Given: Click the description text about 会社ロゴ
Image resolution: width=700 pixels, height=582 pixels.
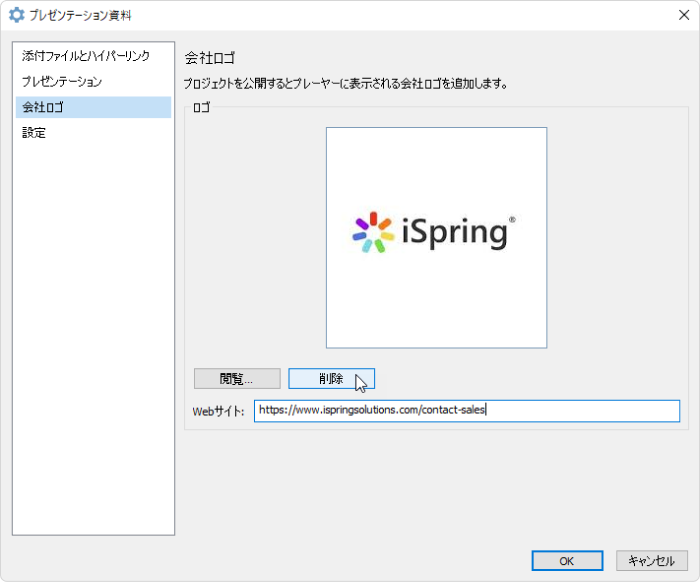Looking at the screenshot, I should pyautogui.click(x=346, y=83).
